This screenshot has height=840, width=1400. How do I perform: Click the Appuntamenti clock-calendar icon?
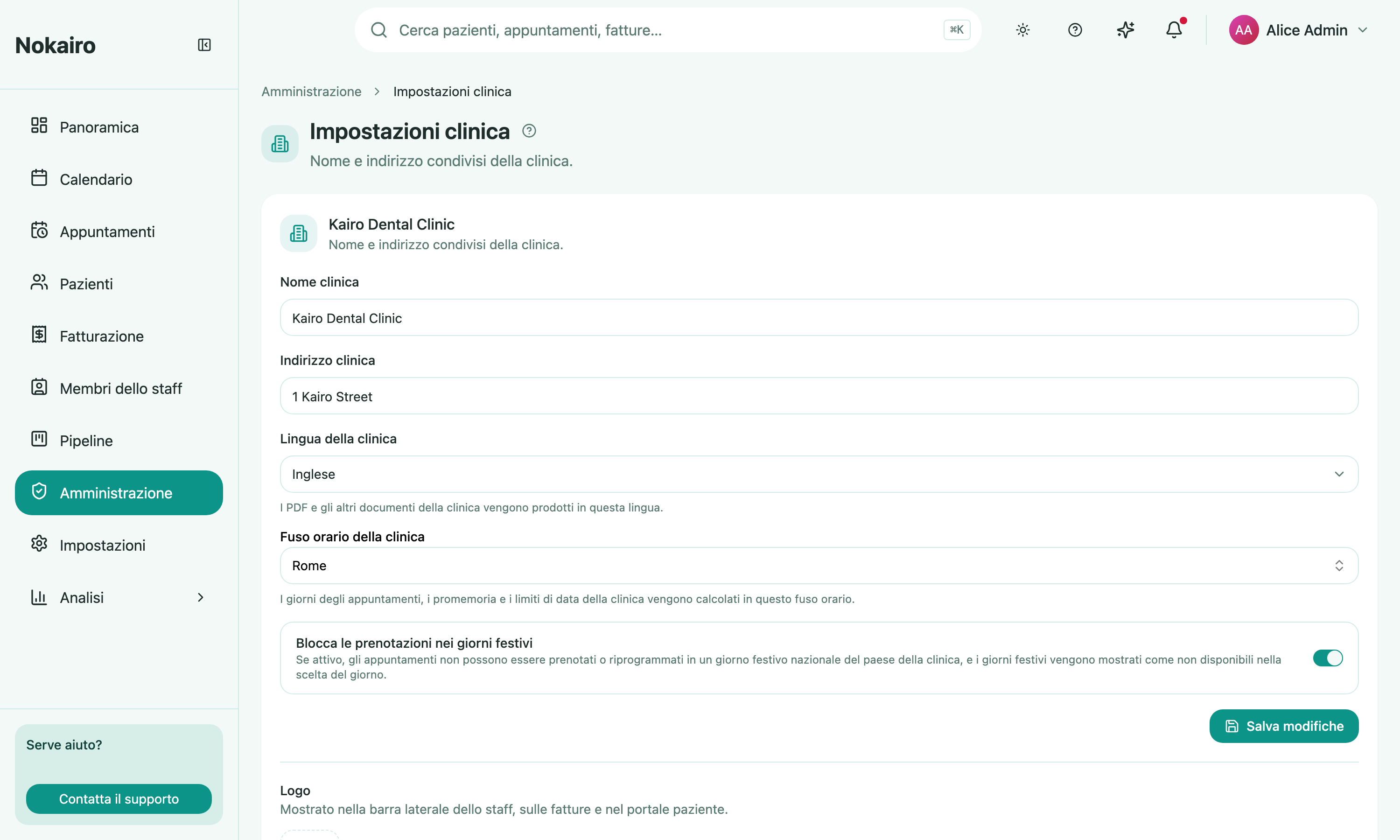tap(39, 230)
